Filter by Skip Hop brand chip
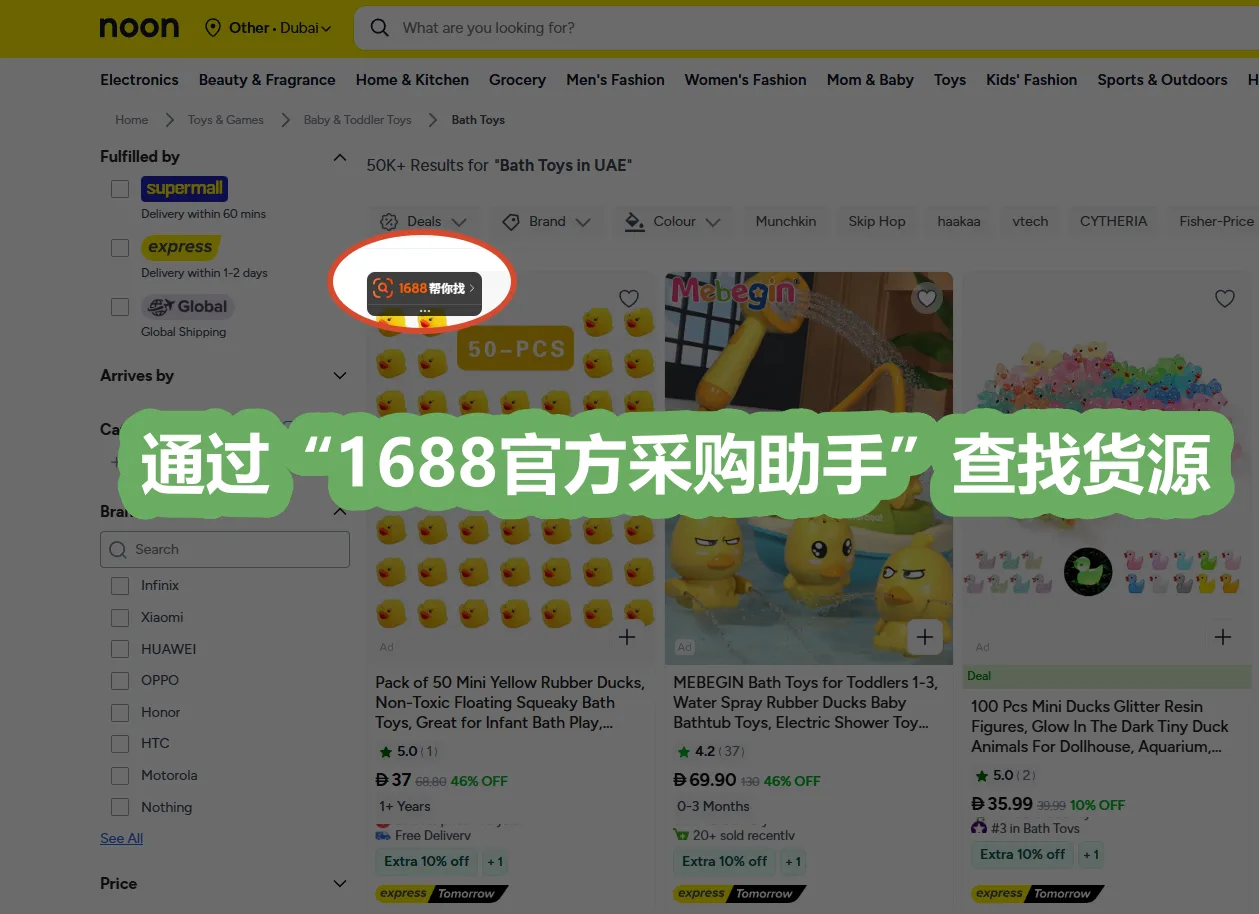This screenshot has height=914, width=1259. coord(877,222)
